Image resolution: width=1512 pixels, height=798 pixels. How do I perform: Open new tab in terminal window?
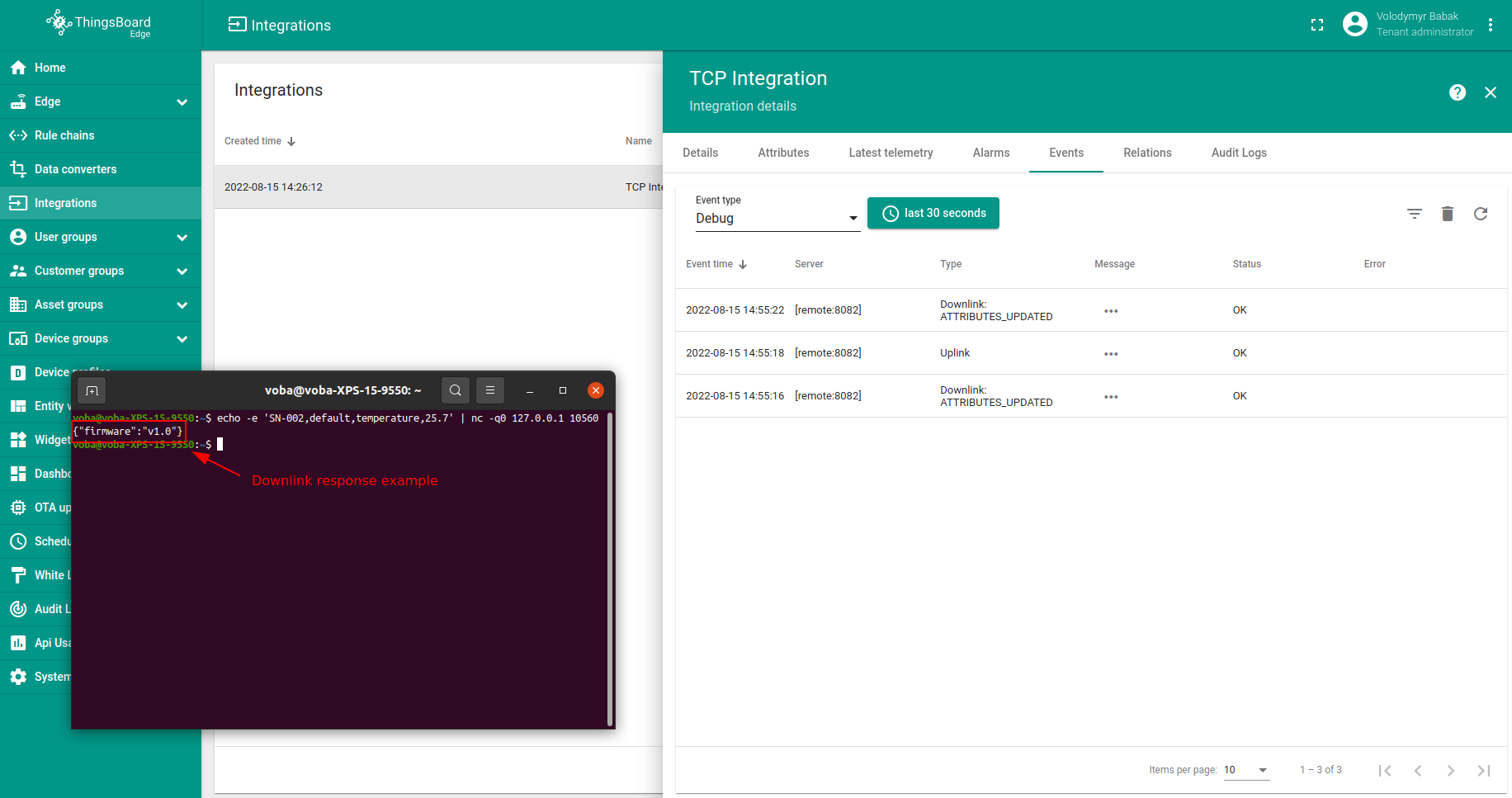pyautogui.click(x=92, y=390)
